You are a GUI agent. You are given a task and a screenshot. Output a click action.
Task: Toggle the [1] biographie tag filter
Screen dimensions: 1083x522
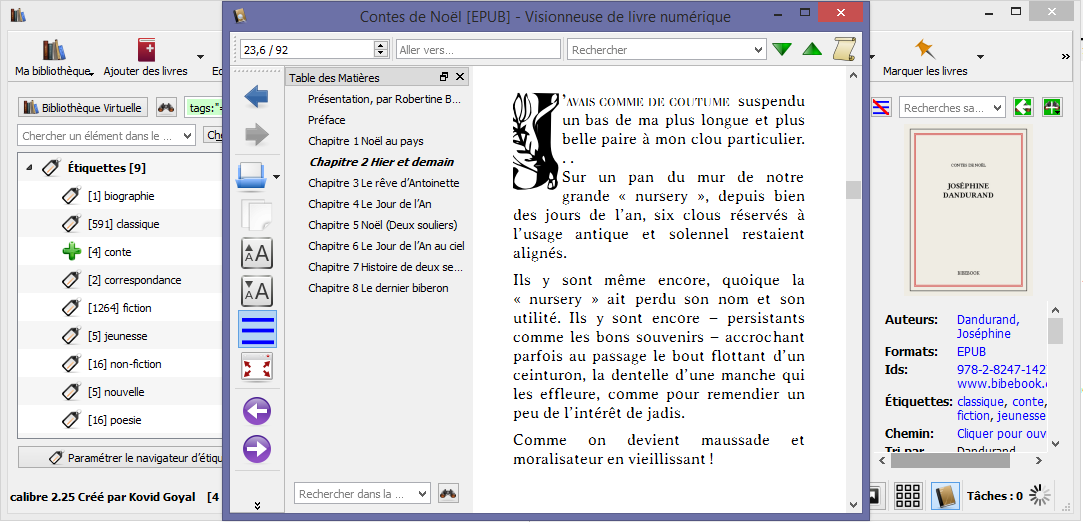[121, 196]
